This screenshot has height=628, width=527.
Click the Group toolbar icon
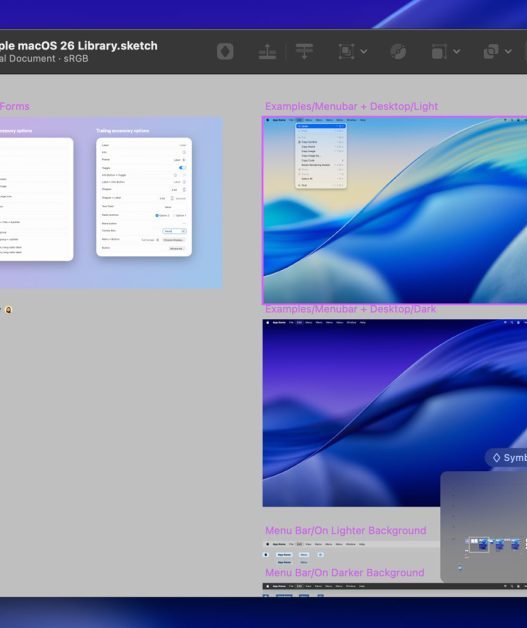coord(346,51)
